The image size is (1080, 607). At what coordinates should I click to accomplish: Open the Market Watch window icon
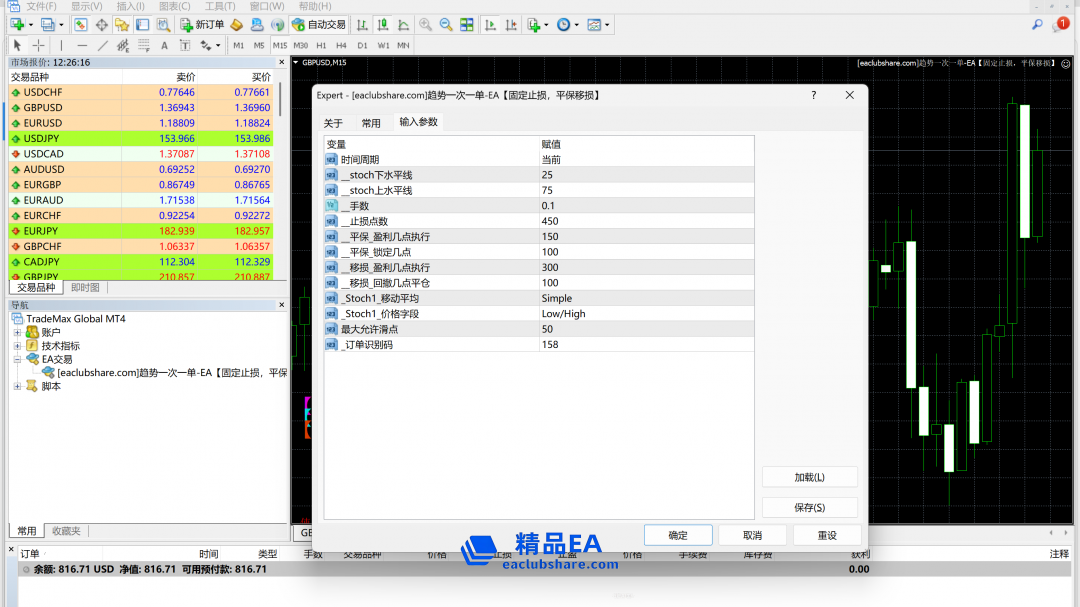coord(80,24)
